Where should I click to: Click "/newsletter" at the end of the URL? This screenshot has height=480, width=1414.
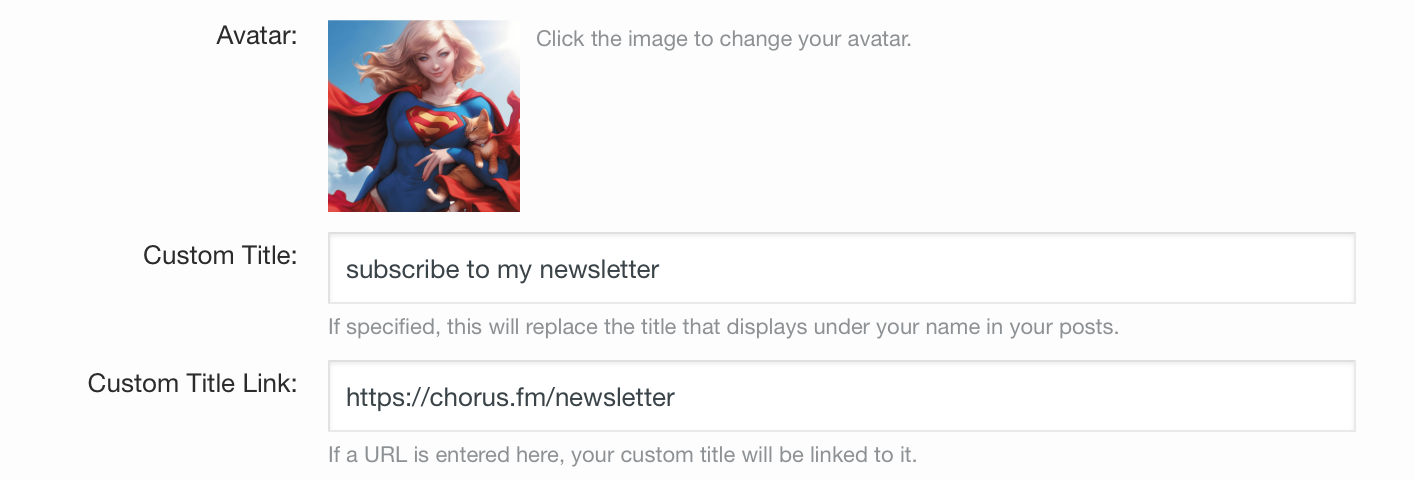(614, 397)
